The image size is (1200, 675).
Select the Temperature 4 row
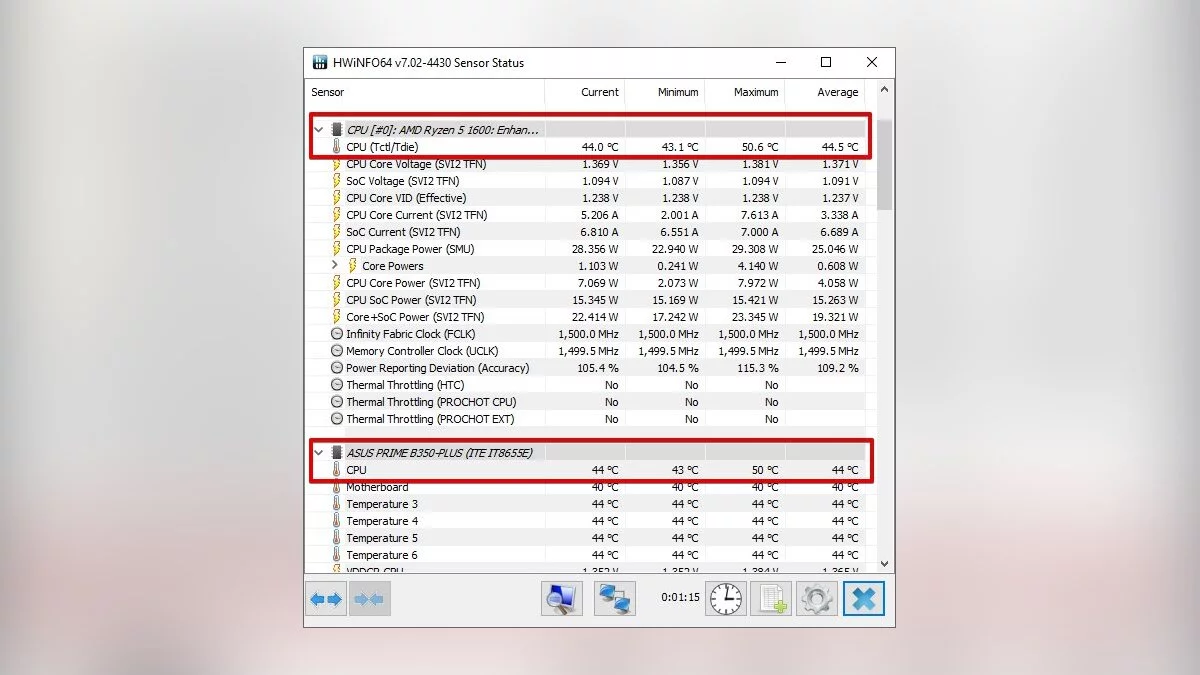pos(586,521)
